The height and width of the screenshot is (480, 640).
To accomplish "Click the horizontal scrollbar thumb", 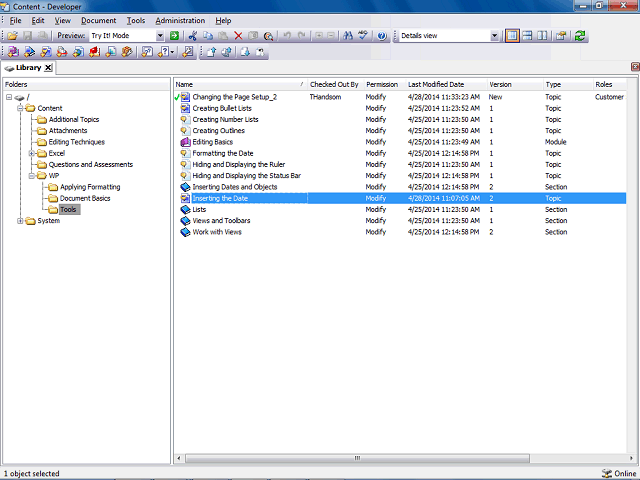I will click(x=358, y=458).
